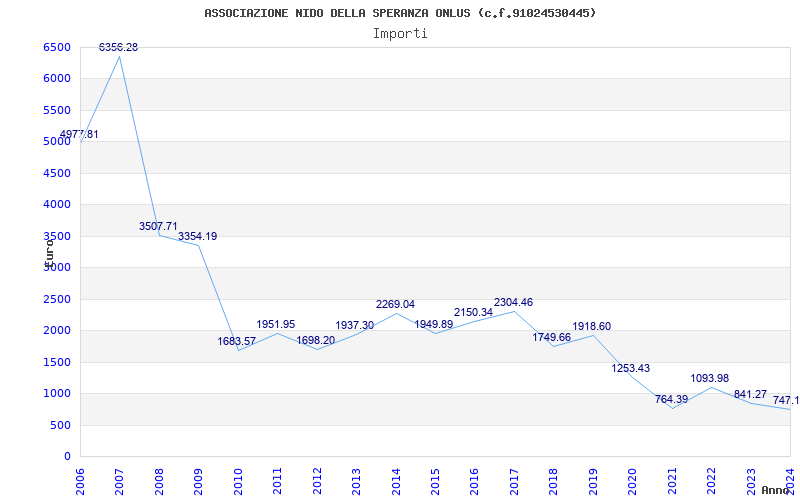The height and width of the screenshot is (500, 800).
Task: Click the x-axis year label 2007
Action: pyautogui.click(x=119, y=482)
